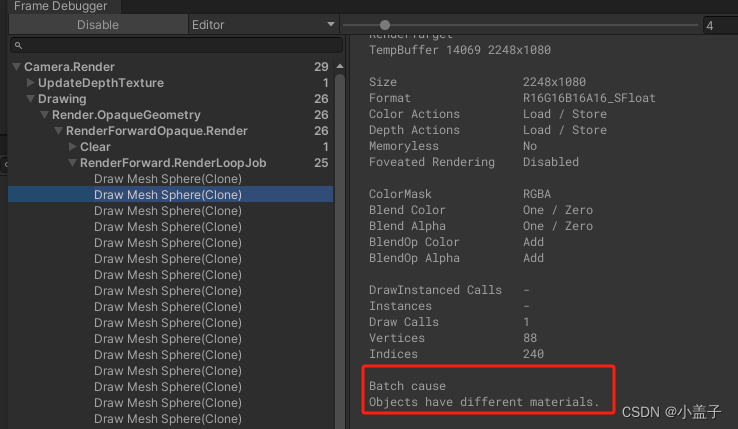Expand the UpdateDepthTexture node
The height and width of the screenshot is (429, 738).
pos(31,82)
